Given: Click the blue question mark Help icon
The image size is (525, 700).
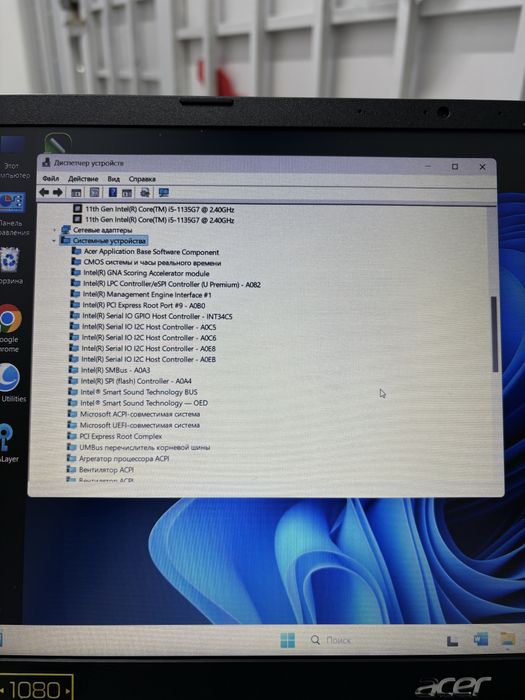Looking at the screenshot, I should pos(112,192).
